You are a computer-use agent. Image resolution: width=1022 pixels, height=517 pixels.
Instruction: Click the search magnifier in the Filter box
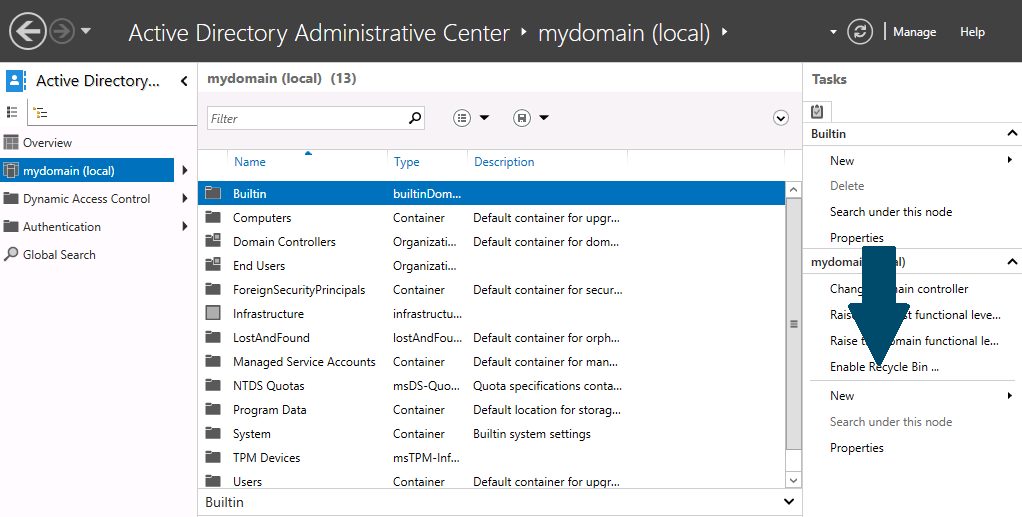click(415, 118)
